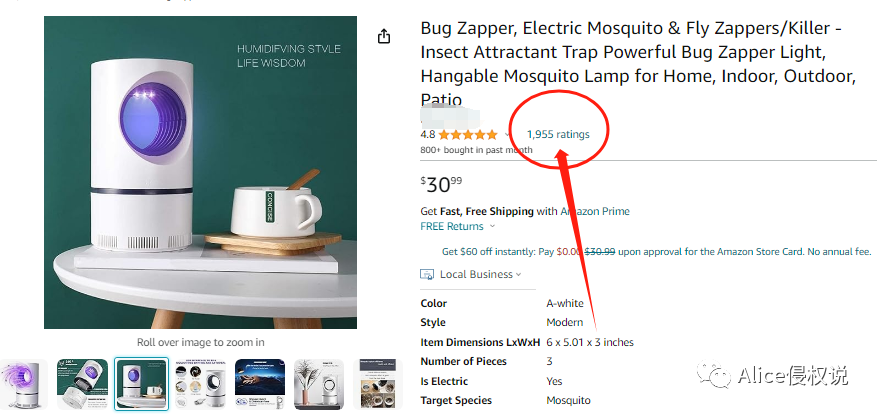Expand the star rating breakdown chevron

tap(508, 134)
